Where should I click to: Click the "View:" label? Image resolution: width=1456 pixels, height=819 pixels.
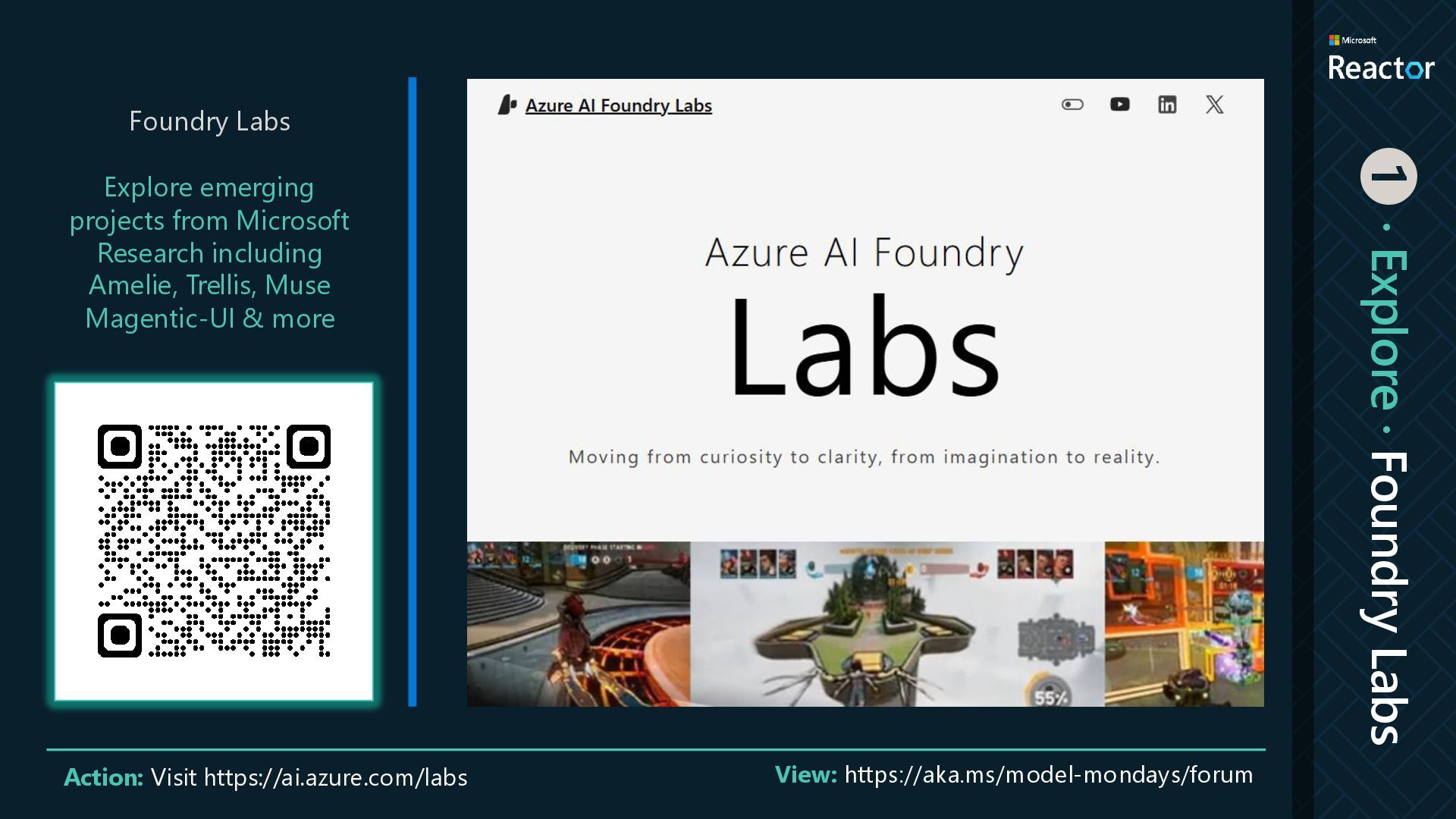[806, 775]
